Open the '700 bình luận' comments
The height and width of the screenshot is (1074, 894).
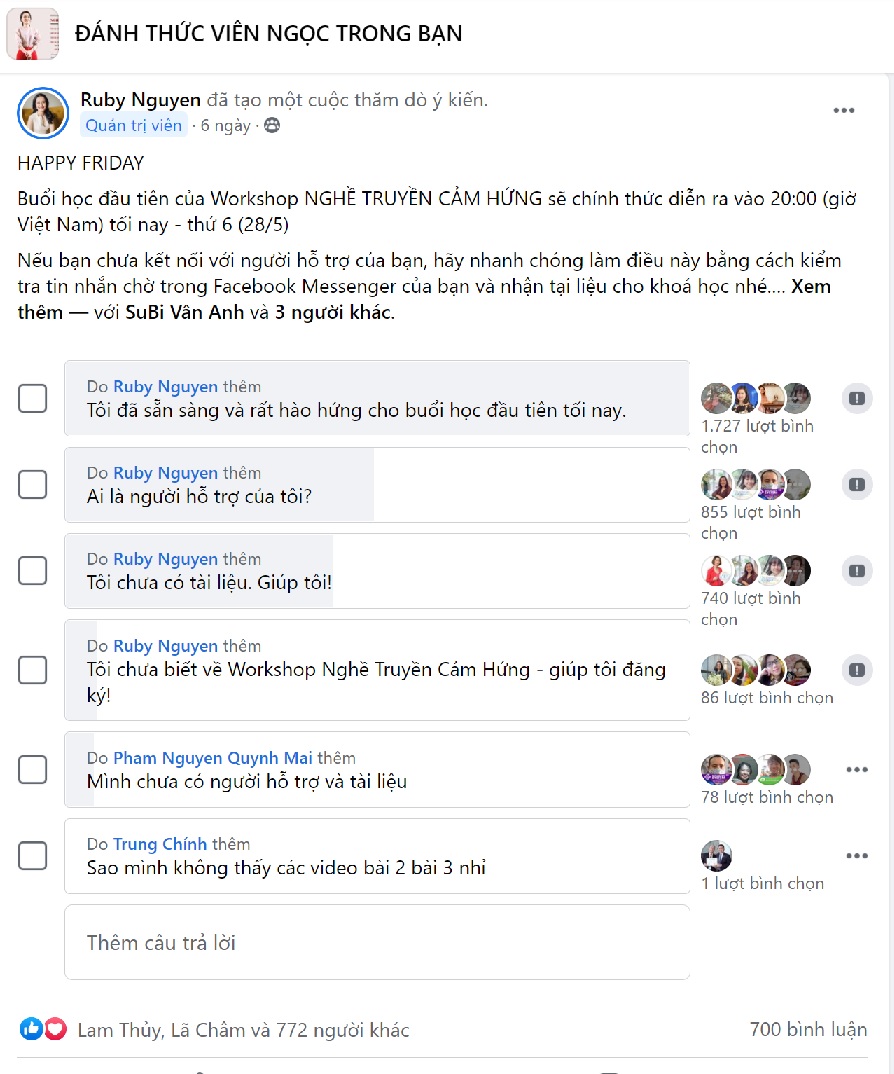[x=808, y=1029]
